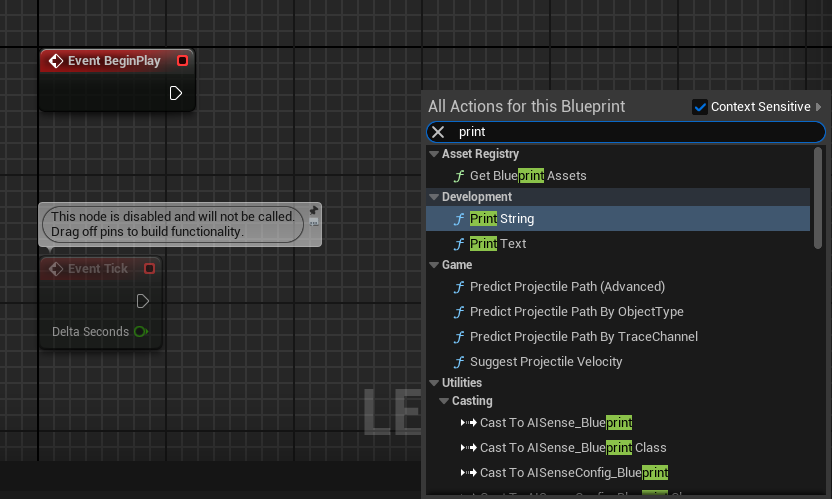
Task: Click the function icon beside Print String
Action: pos(459,219)
